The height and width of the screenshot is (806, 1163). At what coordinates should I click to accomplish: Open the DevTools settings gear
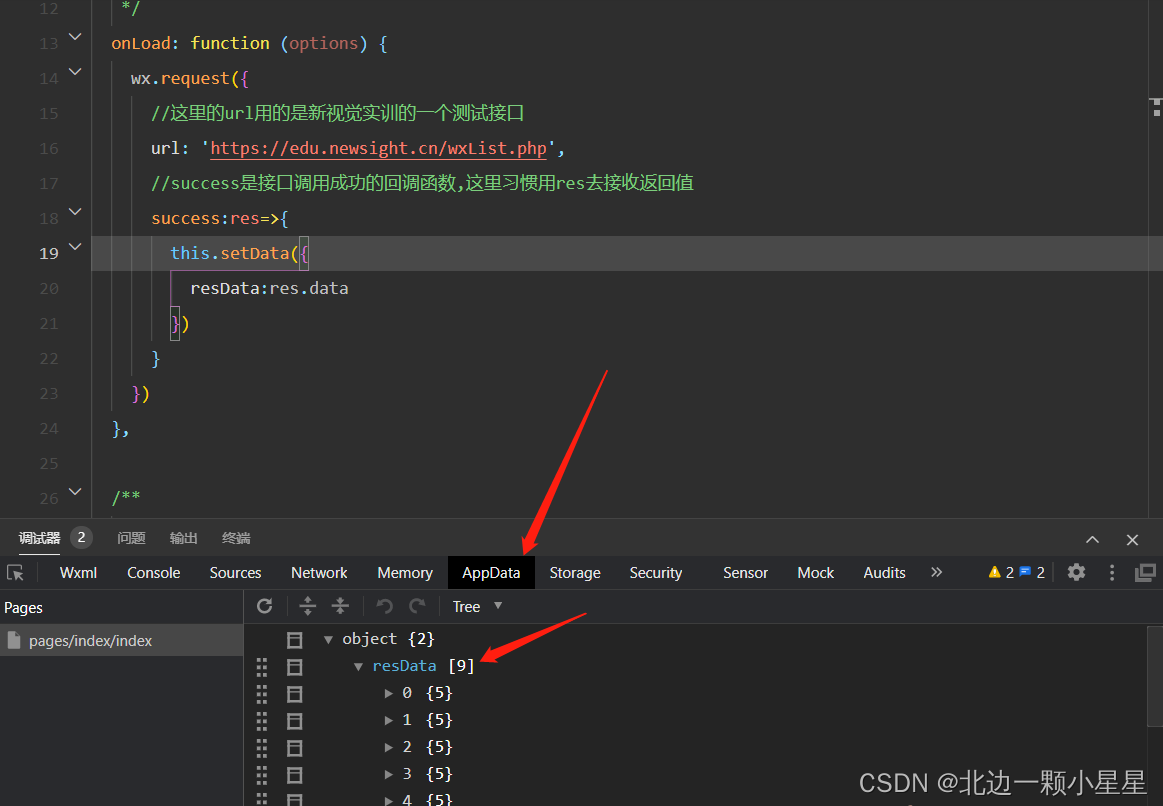[x=1076, y=572]
